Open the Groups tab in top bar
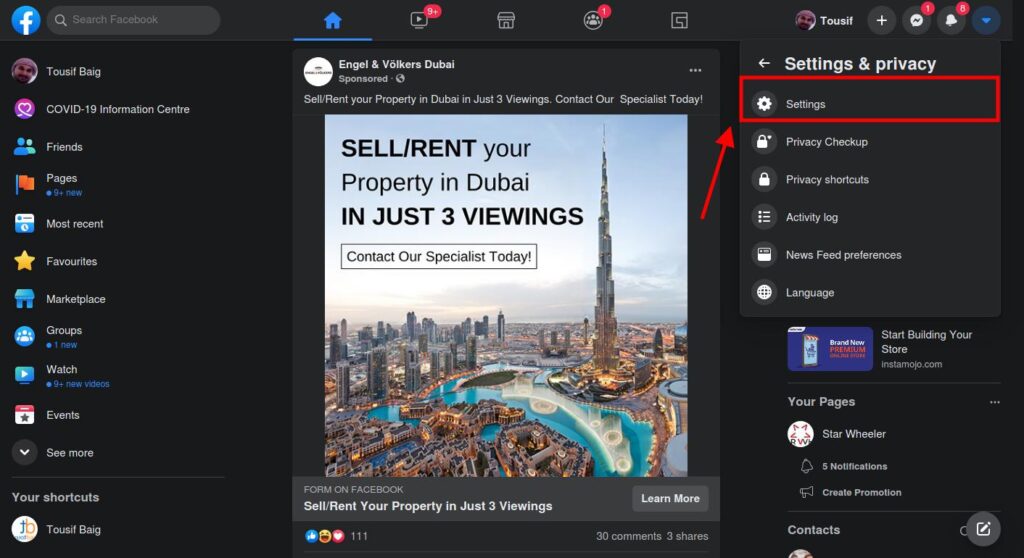This screenshot has height=558, width=1024. pos(593,20)
